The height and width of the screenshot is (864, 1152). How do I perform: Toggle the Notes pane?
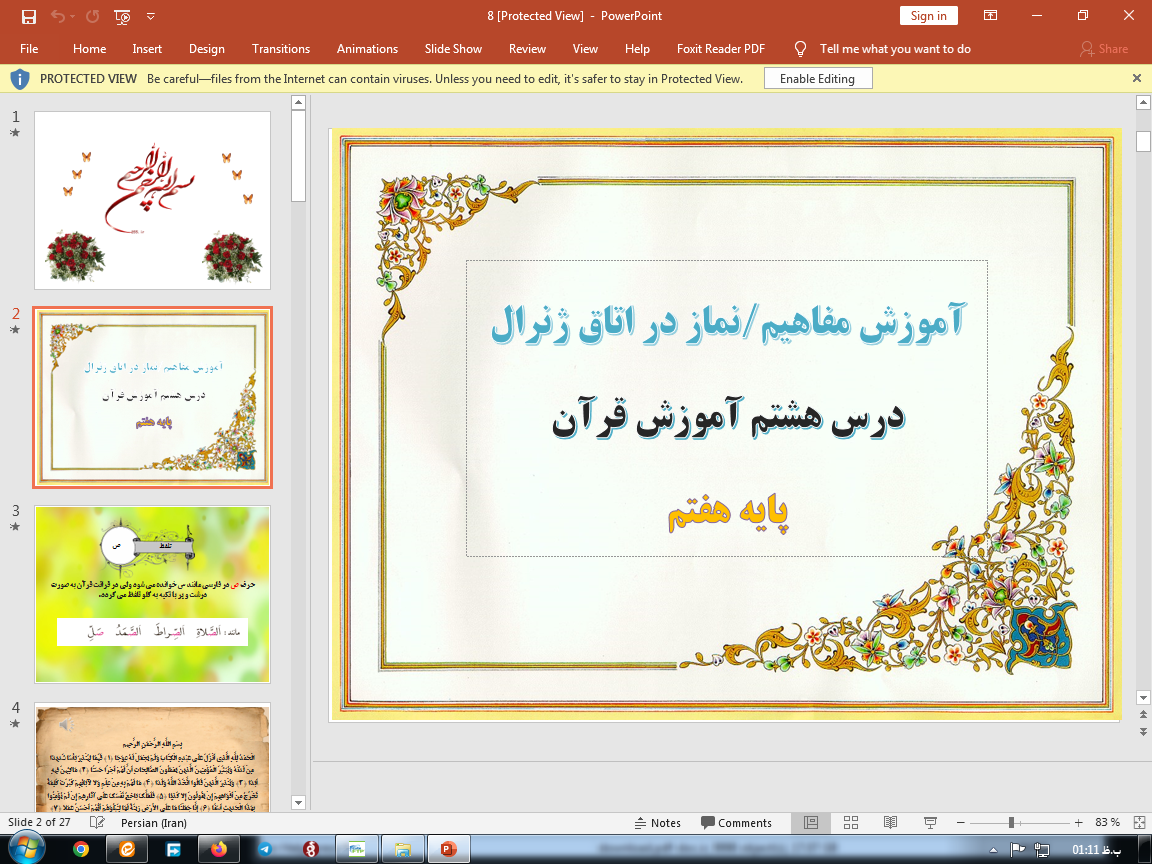658,823
